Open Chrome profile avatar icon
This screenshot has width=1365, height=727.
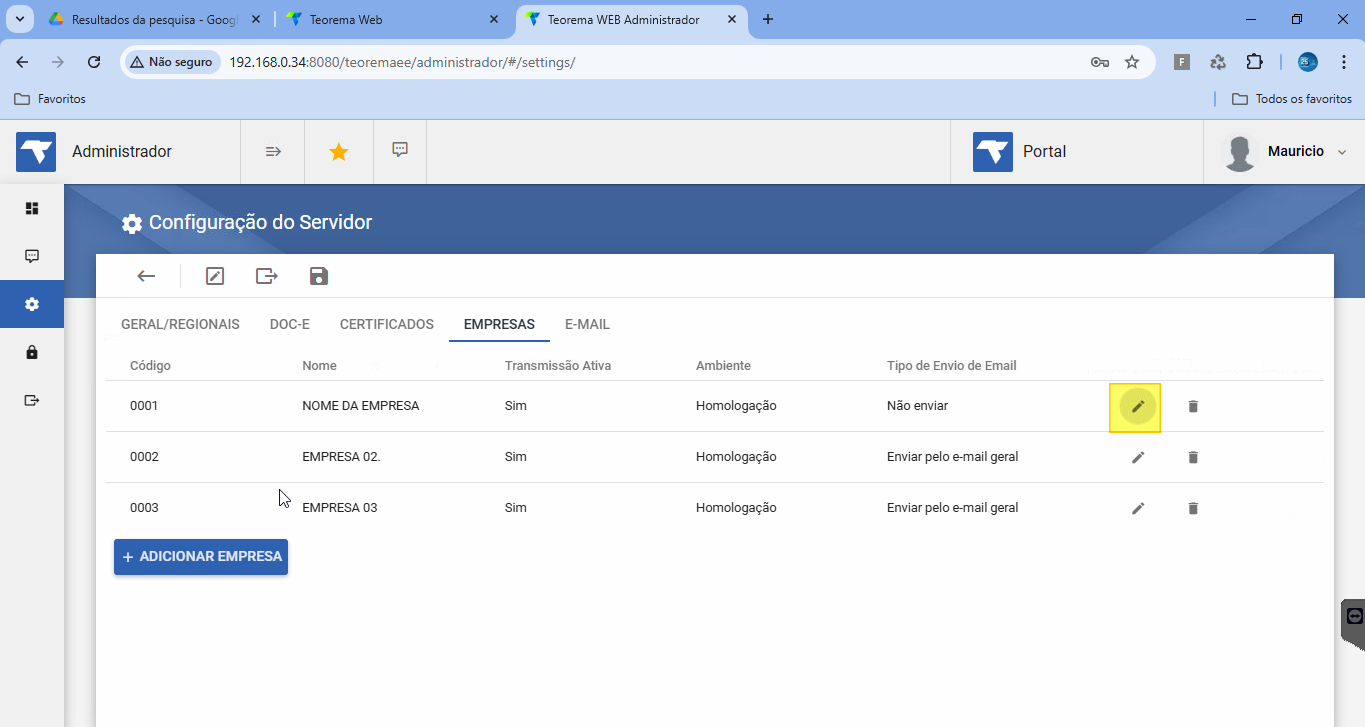point(1307,62)
